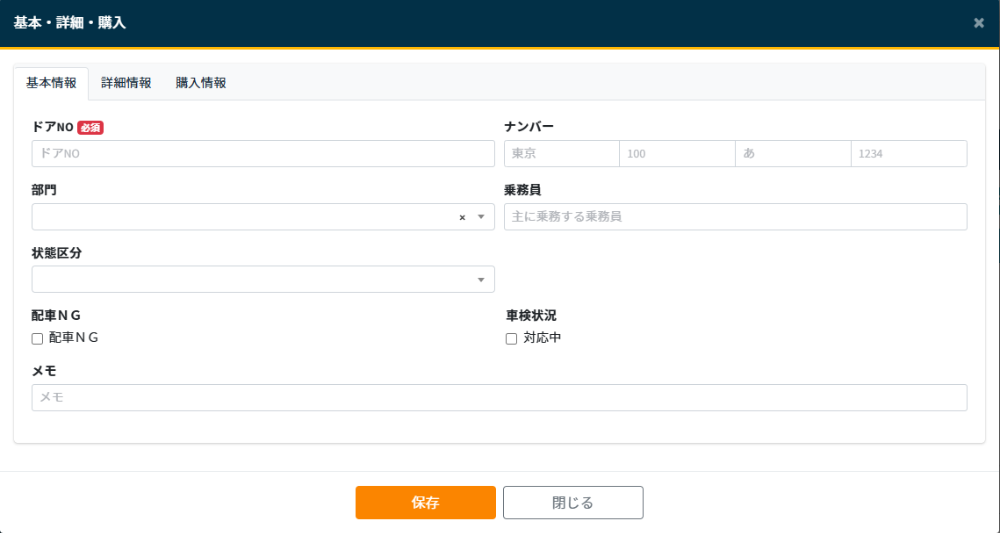Viewport: 1000px width, 533px height.
Task: Open the 部門 dropdown arrow
Action: (481, 217)
